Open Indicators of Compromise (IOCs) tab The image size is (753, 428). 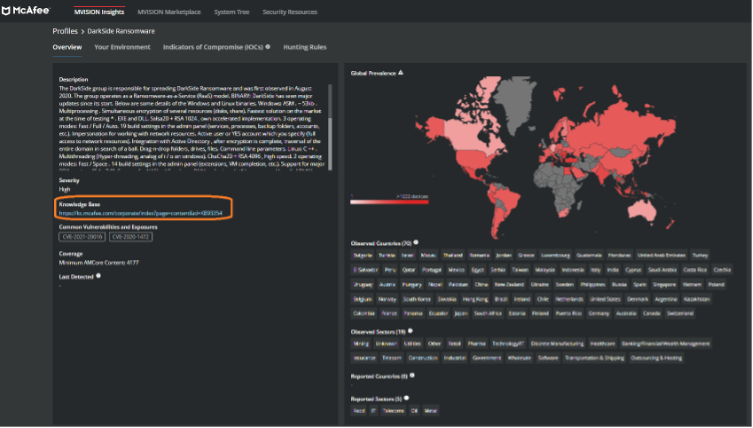213,47
